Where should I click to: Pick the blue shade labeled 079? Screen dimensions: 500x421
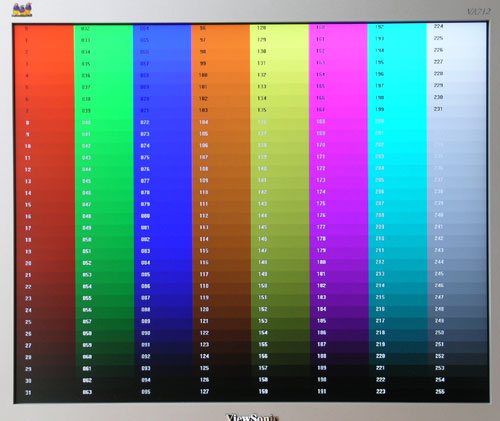coord(163,204)
